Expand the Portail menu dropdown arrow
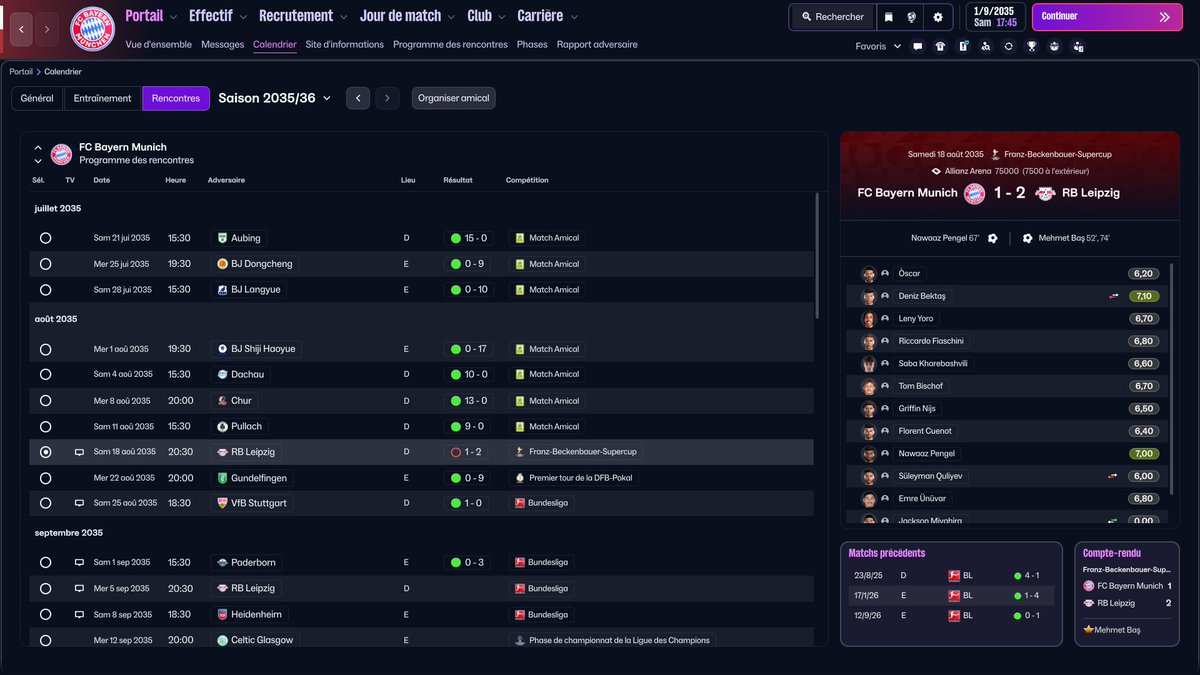Viewport: 1200px width, 675px height. pos(174,17)
